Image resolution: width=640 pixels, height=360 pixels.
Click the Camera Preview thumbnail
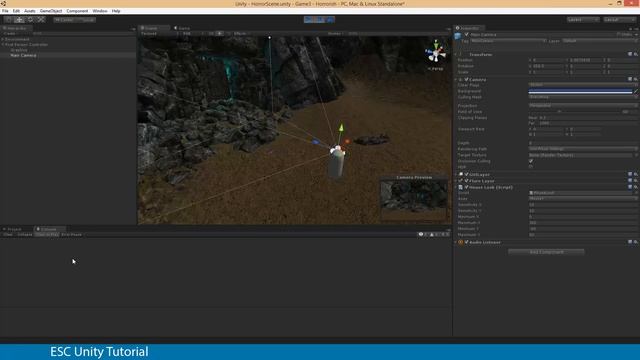pos(413,201)
